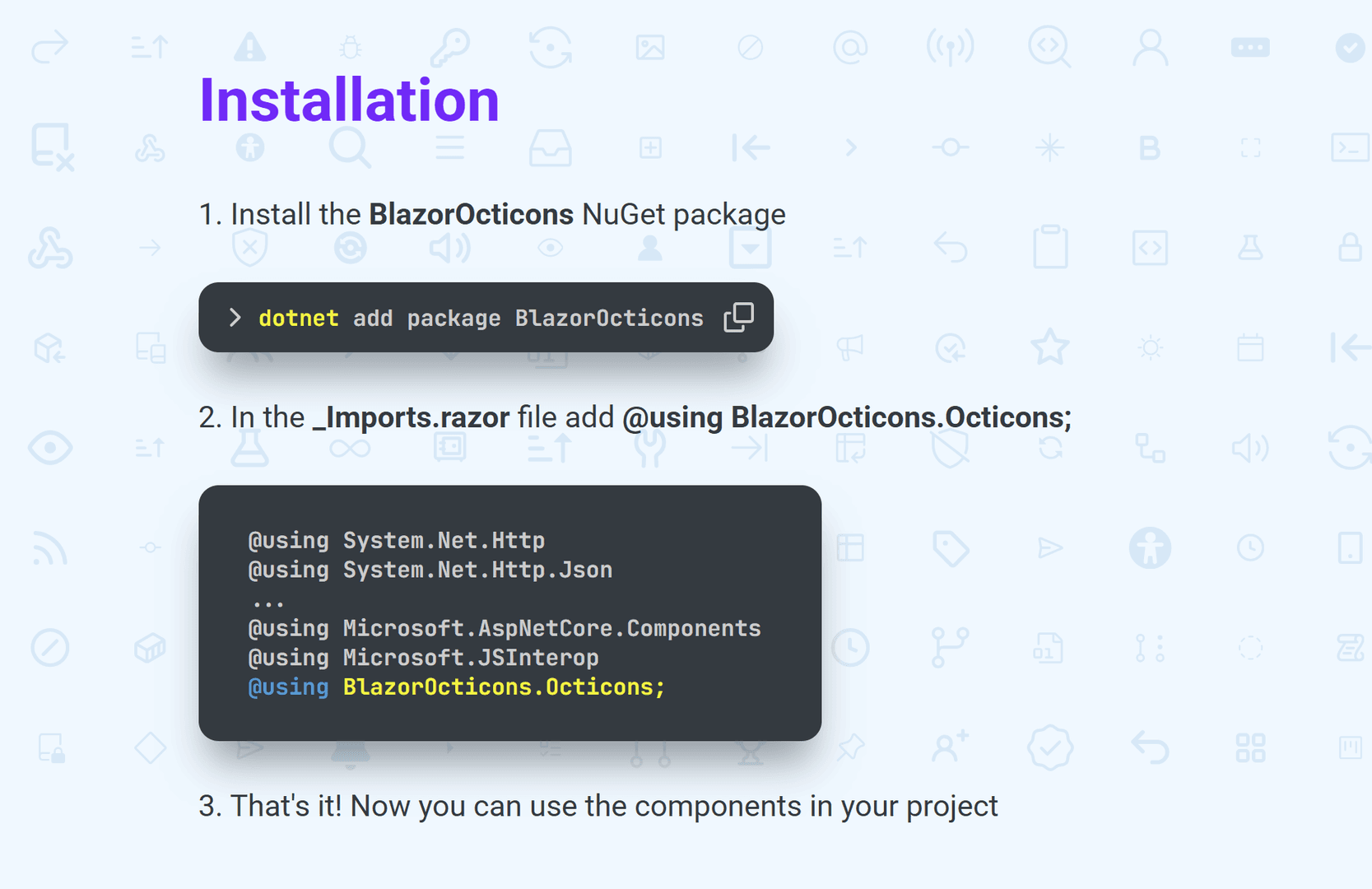
Task: Click the eye icon on the left edge
Action: point(51,448)
